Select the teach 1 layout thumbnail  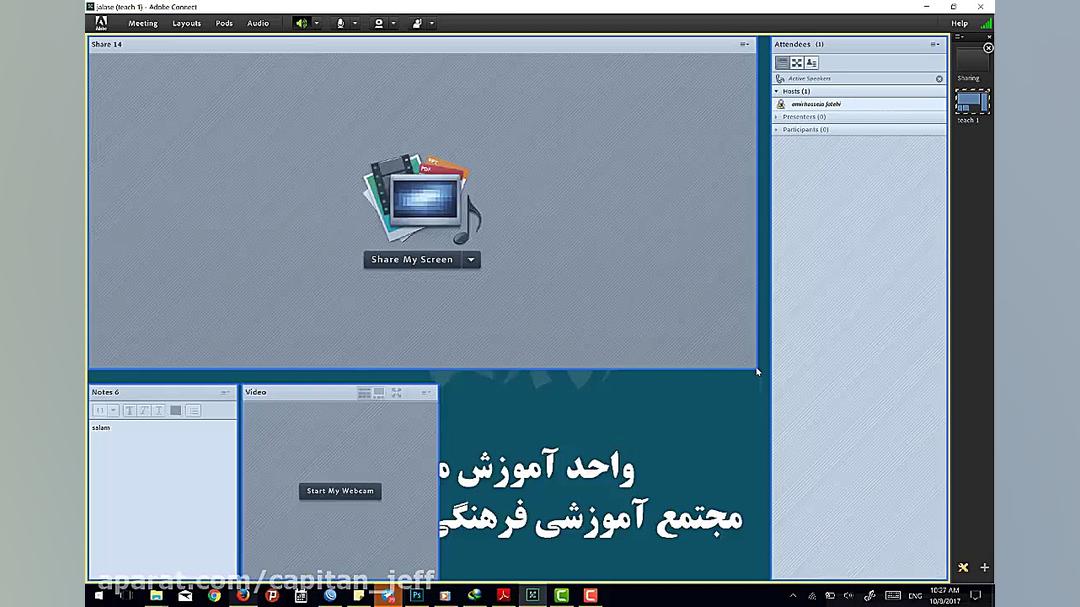point(972,102)
